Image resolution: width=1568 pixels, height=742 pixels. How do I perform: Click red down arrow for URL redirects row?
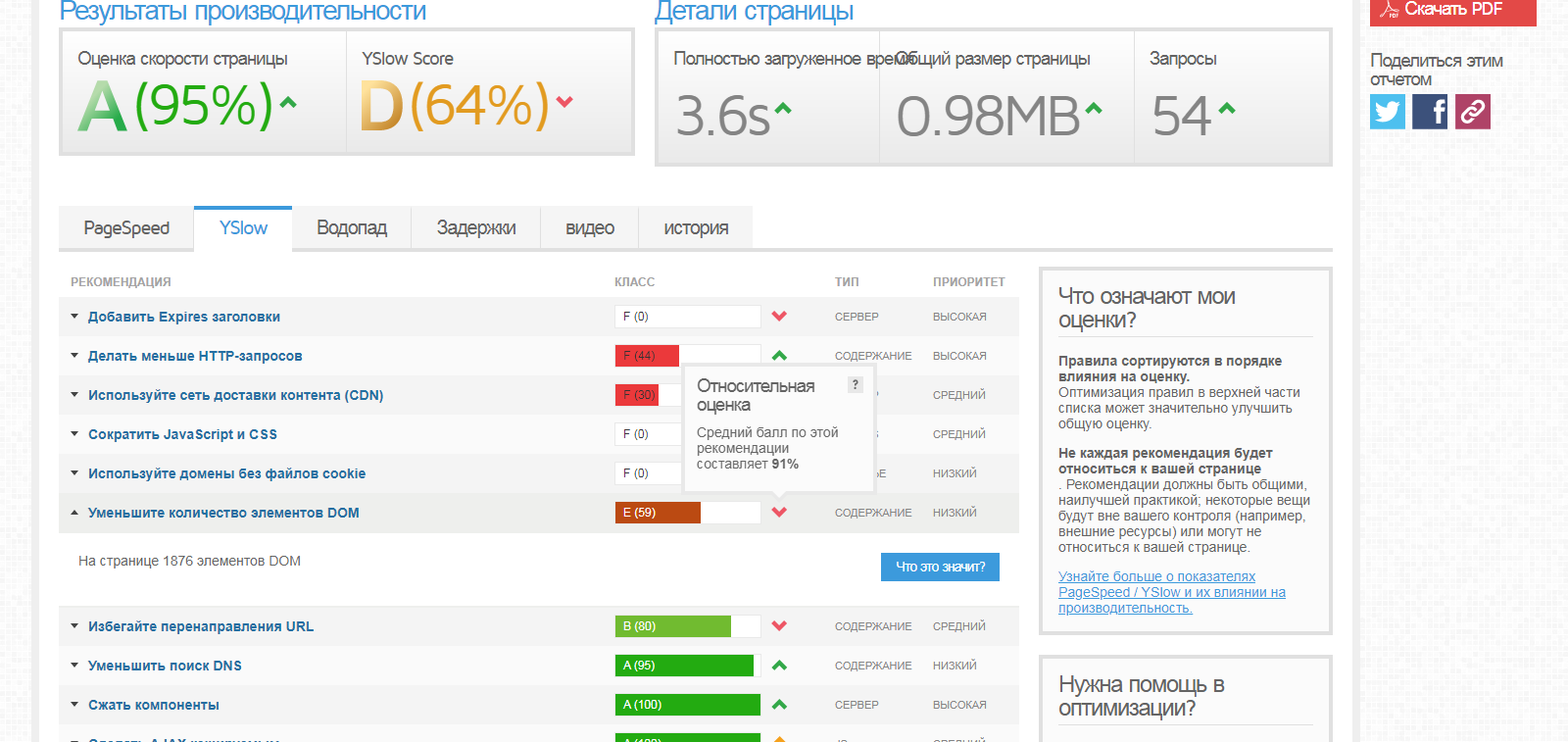pos(779,626)
